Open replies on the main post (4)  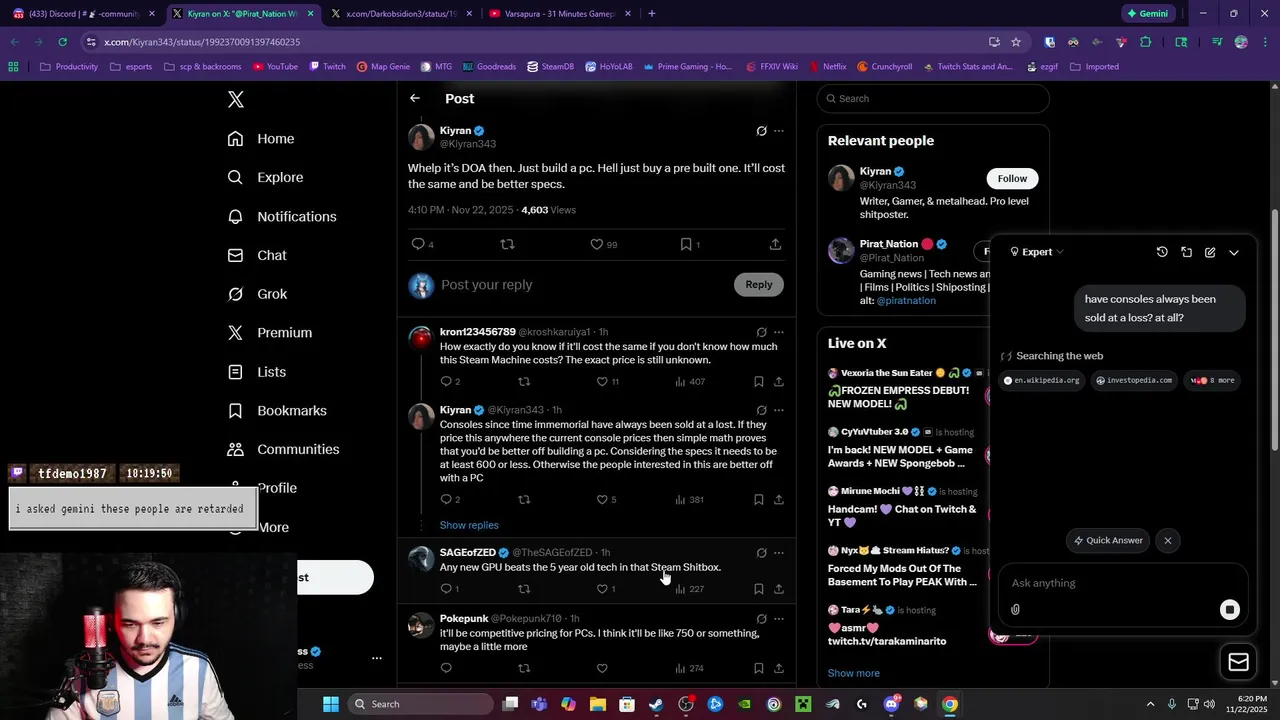422,244
